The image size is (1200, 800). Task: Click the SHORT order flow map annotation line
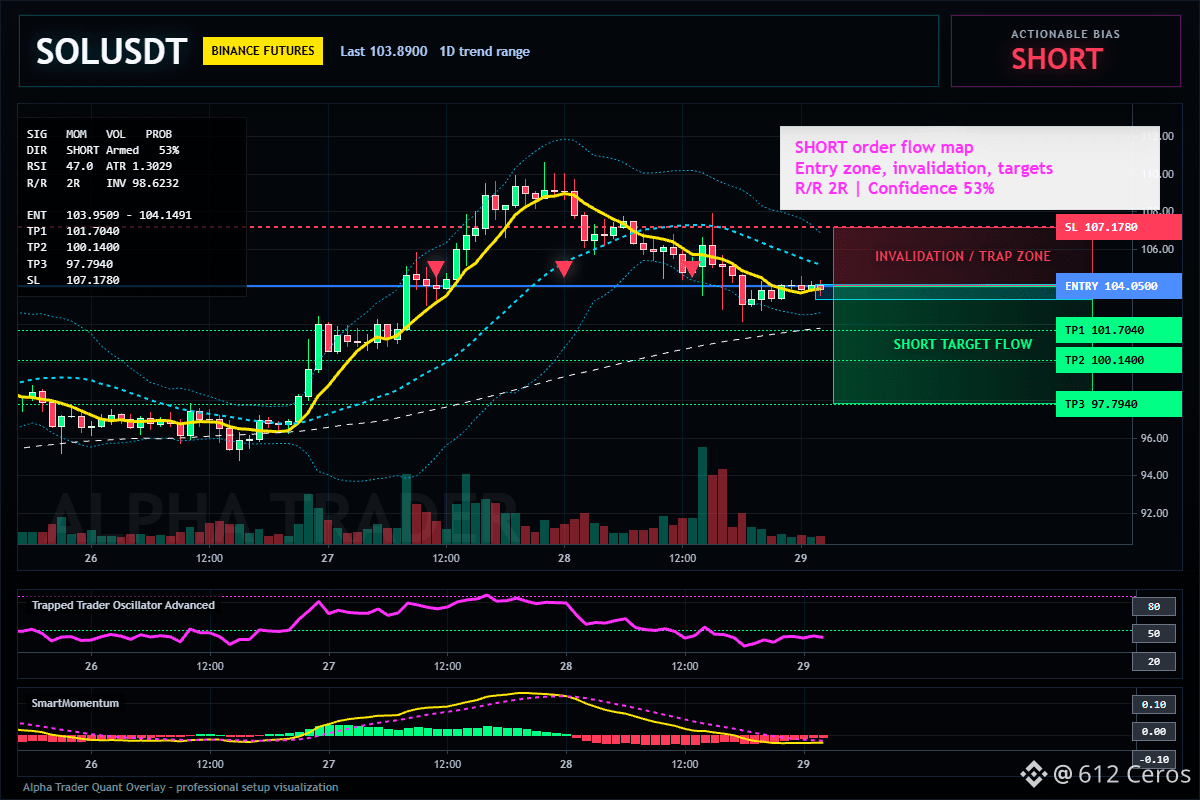tap(884, 148)
